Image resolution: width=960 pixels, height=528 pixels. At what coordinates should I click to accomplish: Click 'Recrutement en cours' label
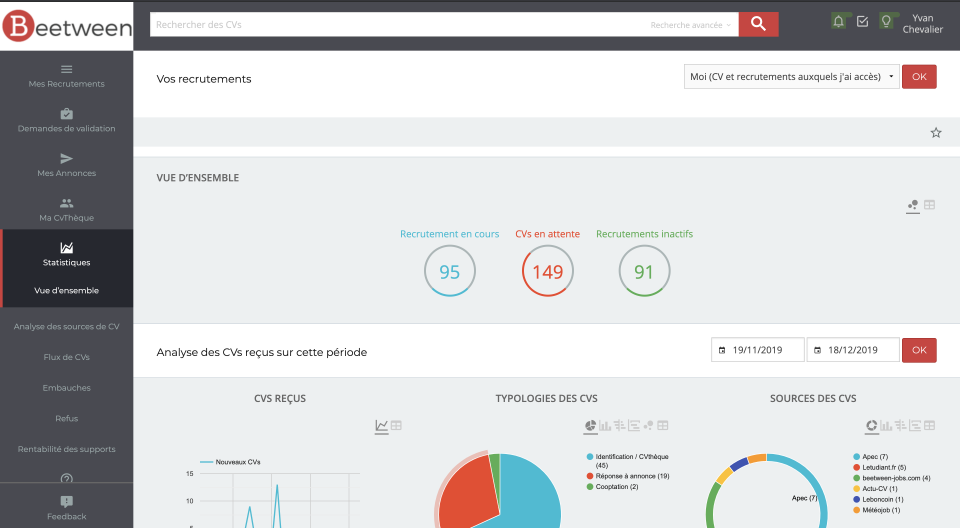pyautogui.click(x=449, y=234)
